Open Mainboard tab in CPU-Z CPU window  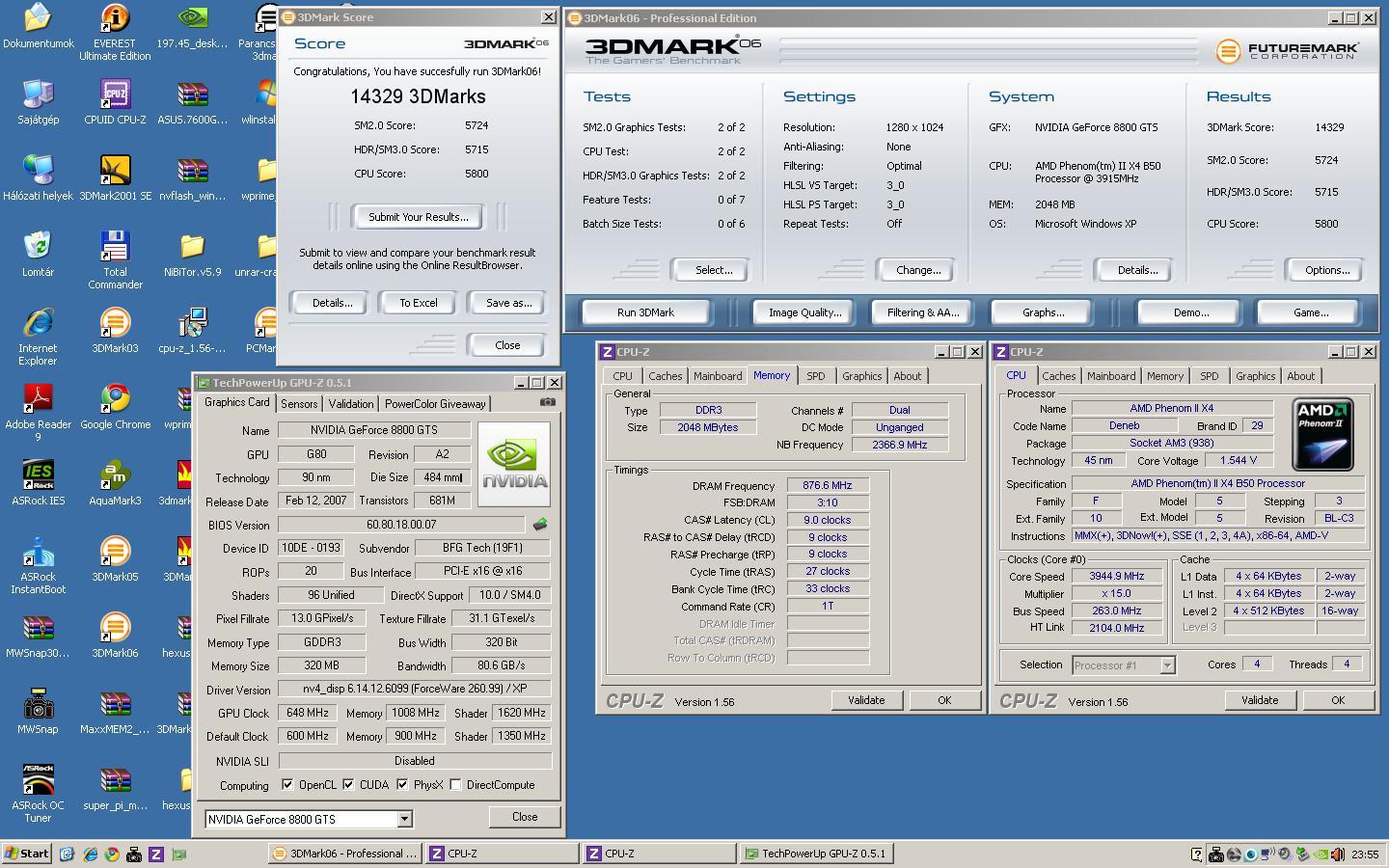(1111, 376)
